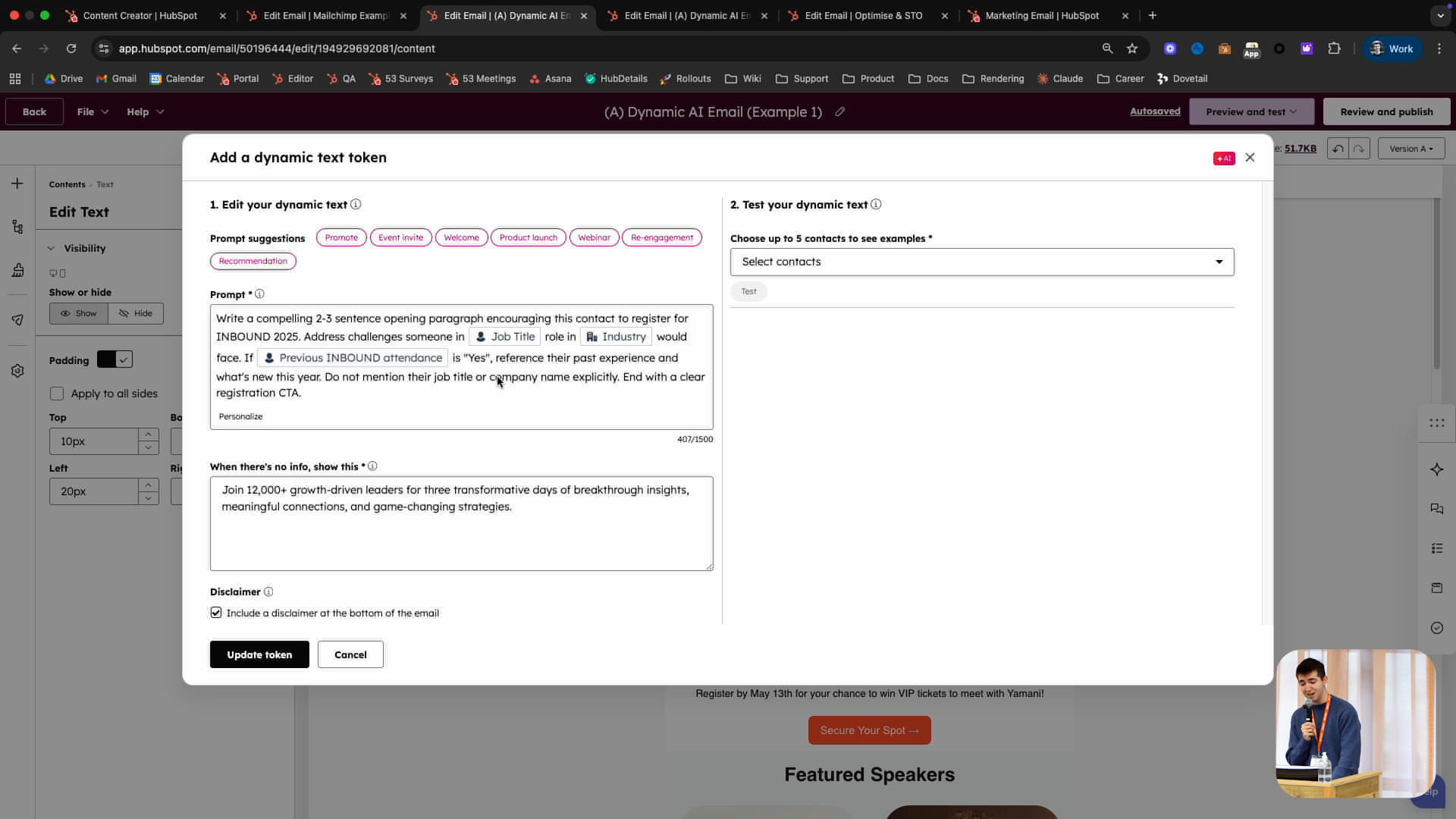Switch to the Marketing Email HubSpot tab
The width and height of the screenshot is (1456, 819).
(1041, 15)
